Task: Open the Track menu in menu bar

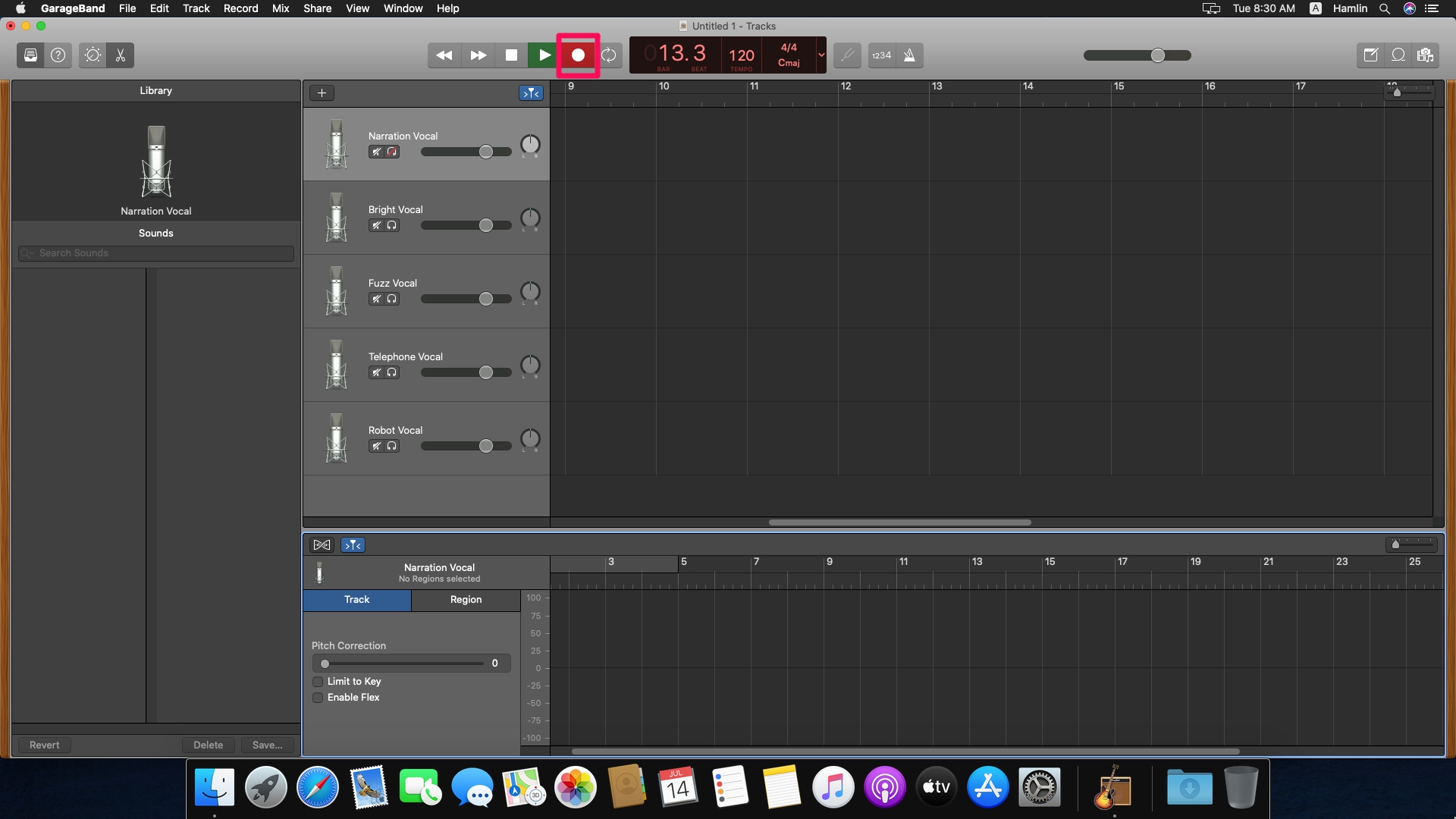Action: click(x=196, y=8)
